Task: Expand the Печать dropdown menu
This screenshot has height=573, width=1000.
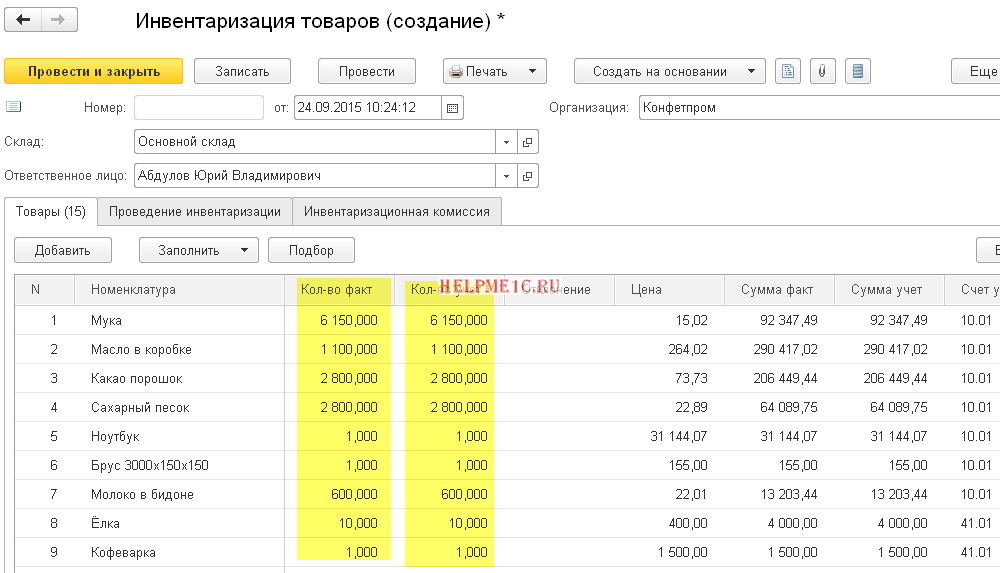Action: pos(533,71)
